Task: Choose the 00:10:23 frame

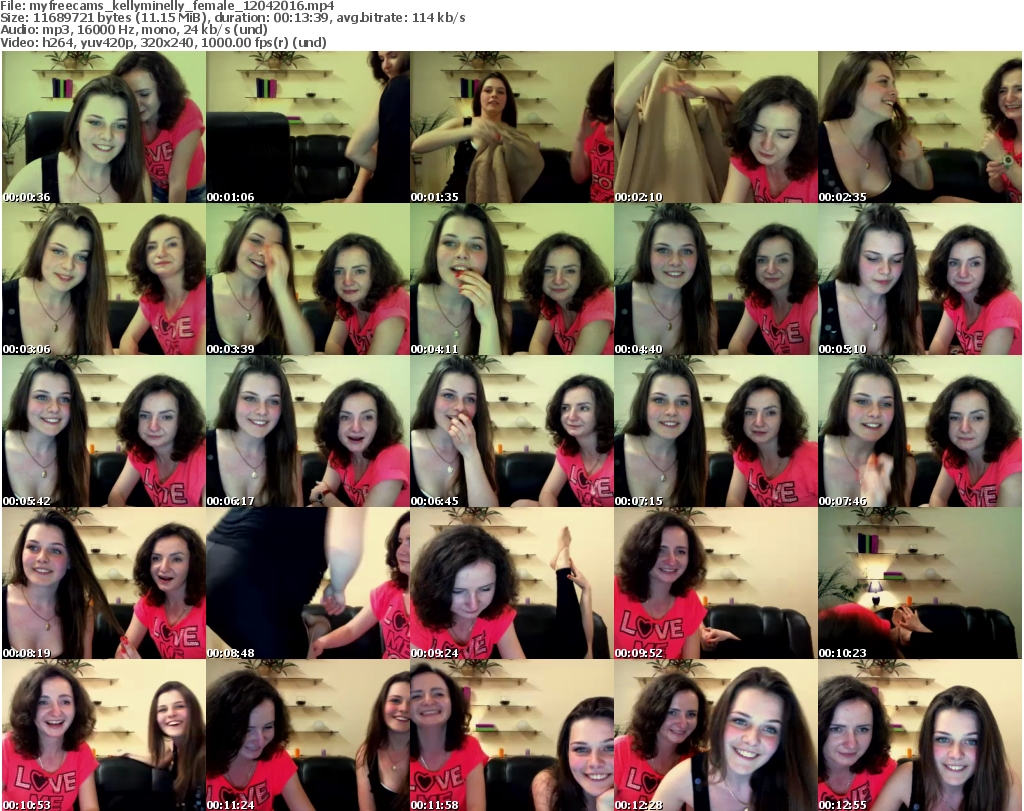Action: [920, 583]
